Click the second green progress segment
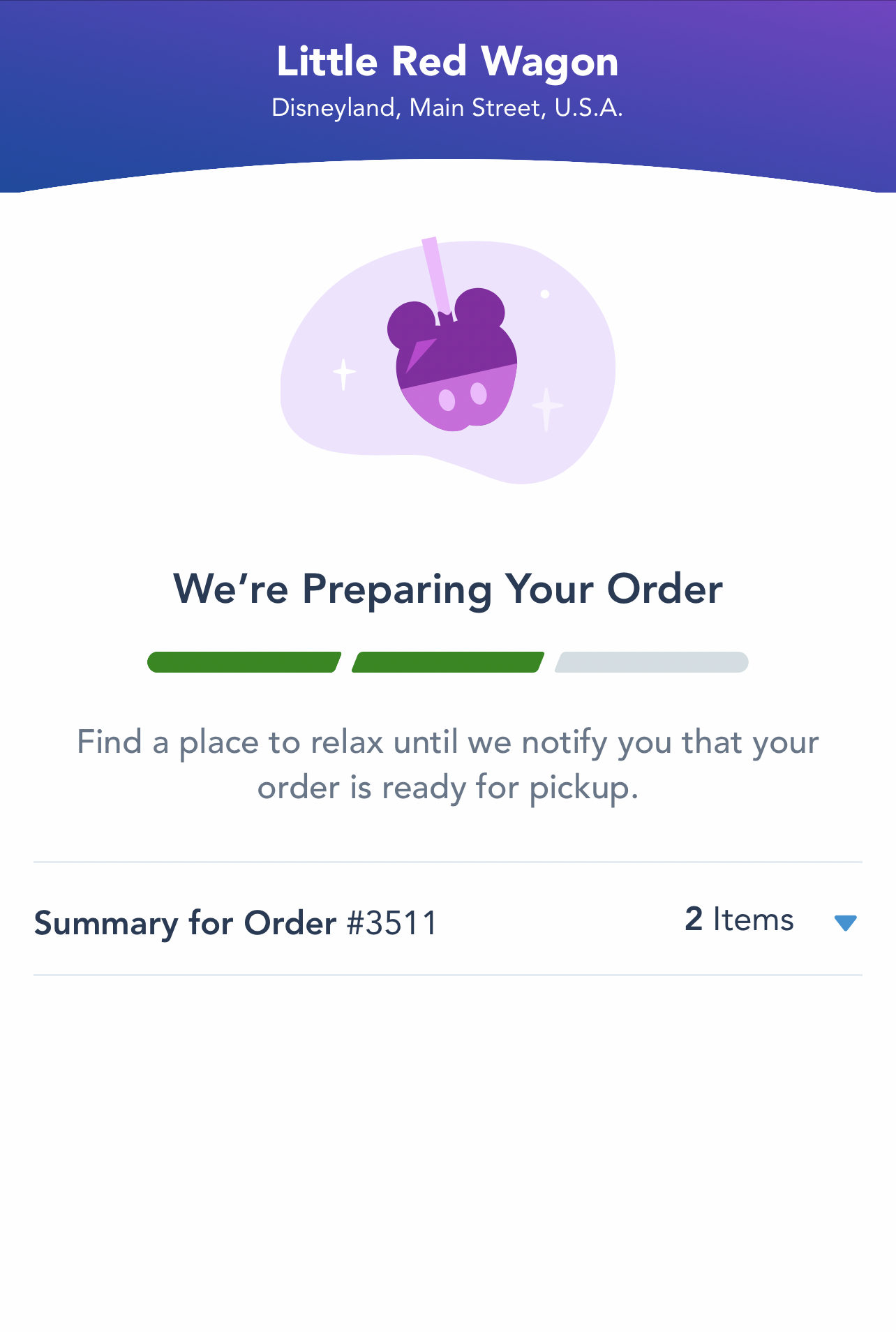 (x=448, y=662)
